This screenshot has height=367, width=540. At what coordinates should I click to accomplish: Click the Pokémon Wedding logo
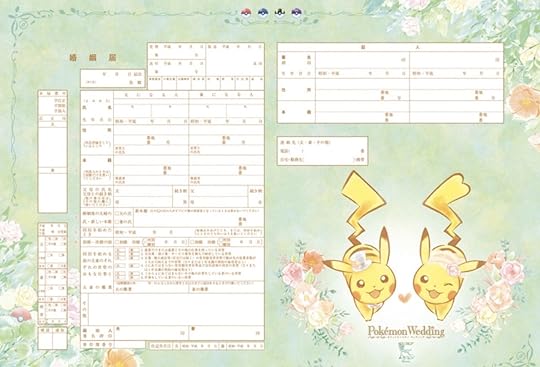point(406,332)
